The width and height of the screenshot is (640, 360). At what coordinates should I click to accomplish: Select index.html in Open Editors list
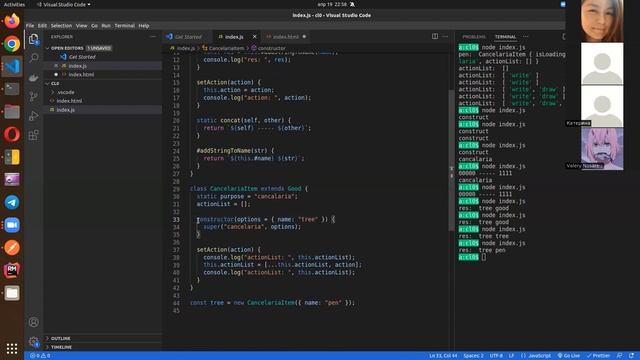point(103,75)
